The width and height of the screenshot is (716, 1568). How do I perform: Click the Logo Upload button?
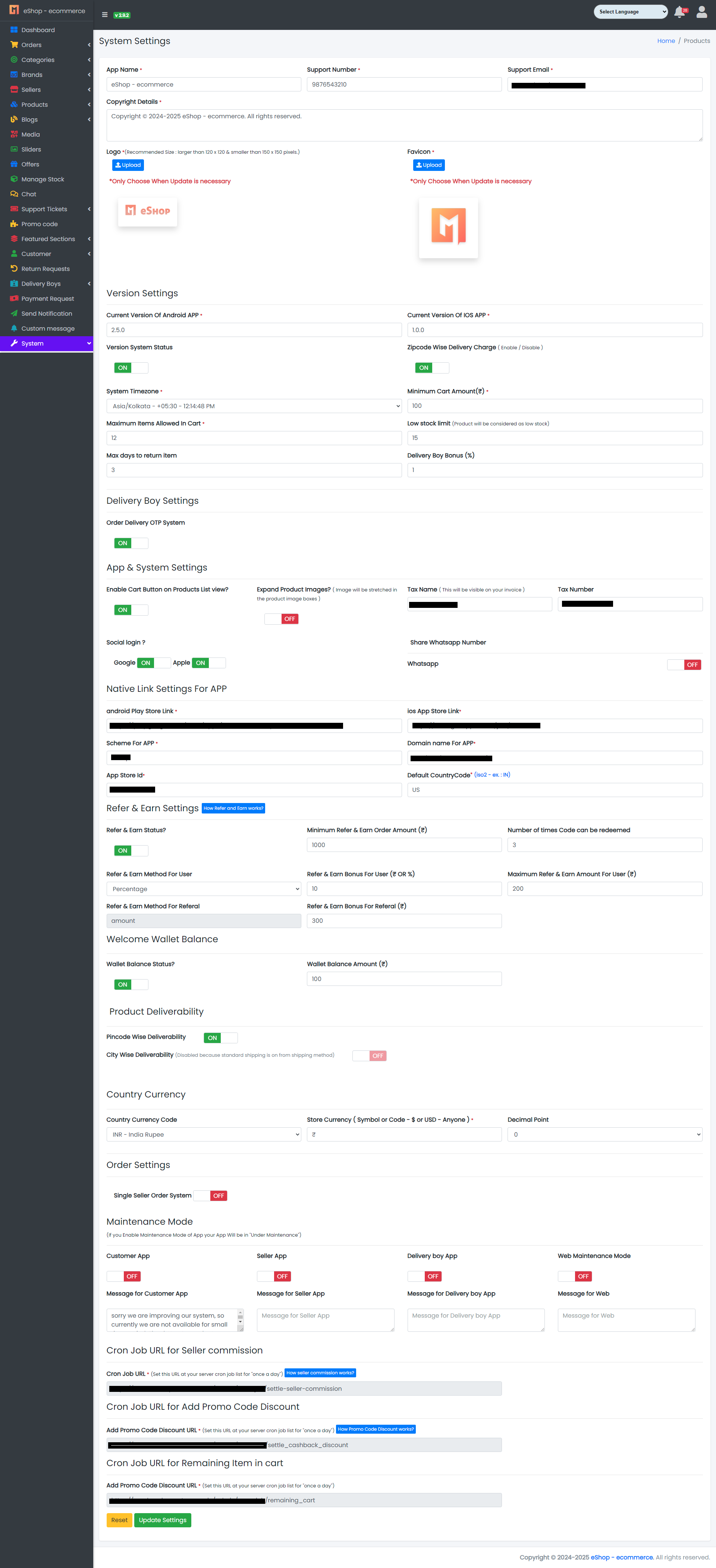pyautogui.click(x=128, y=165)
